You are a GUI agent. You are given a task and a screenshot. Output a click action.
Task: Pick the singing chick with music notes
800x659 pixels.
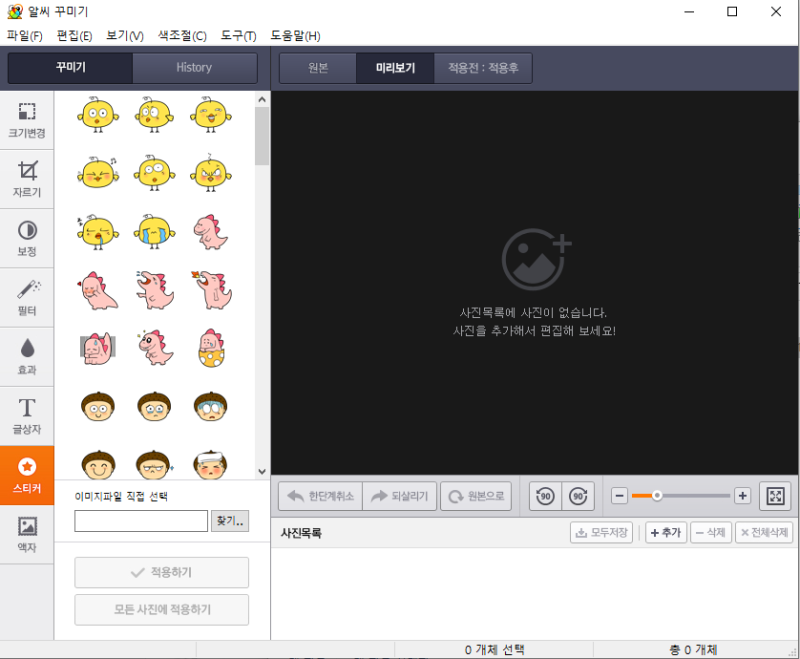[x=98, y=173]
